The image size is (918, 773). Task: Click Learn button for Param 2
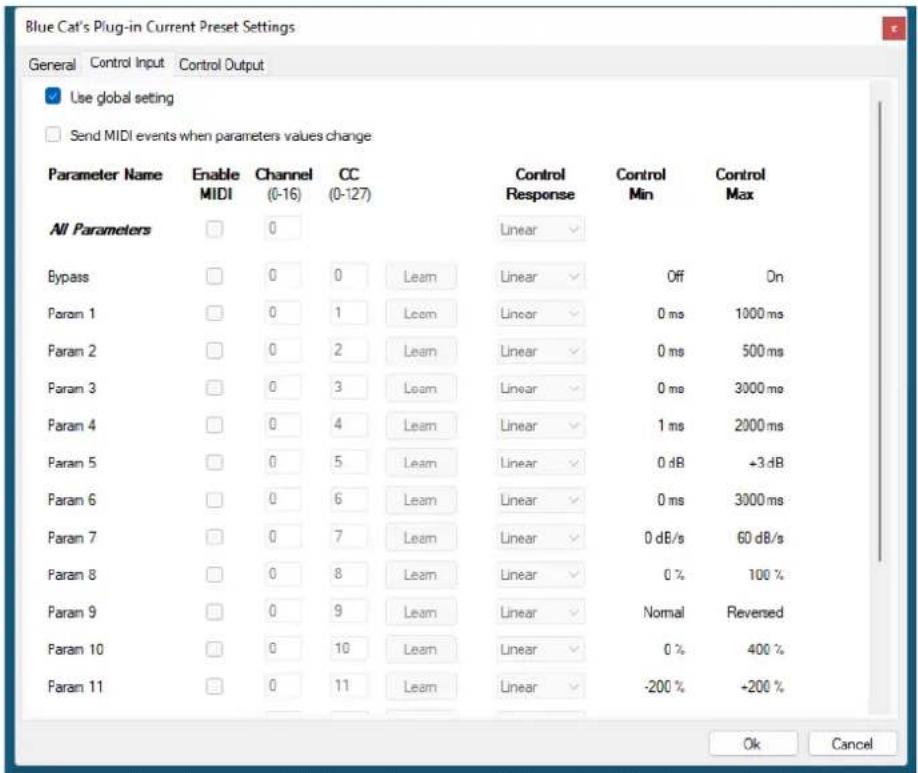click(x=421, y=351)
